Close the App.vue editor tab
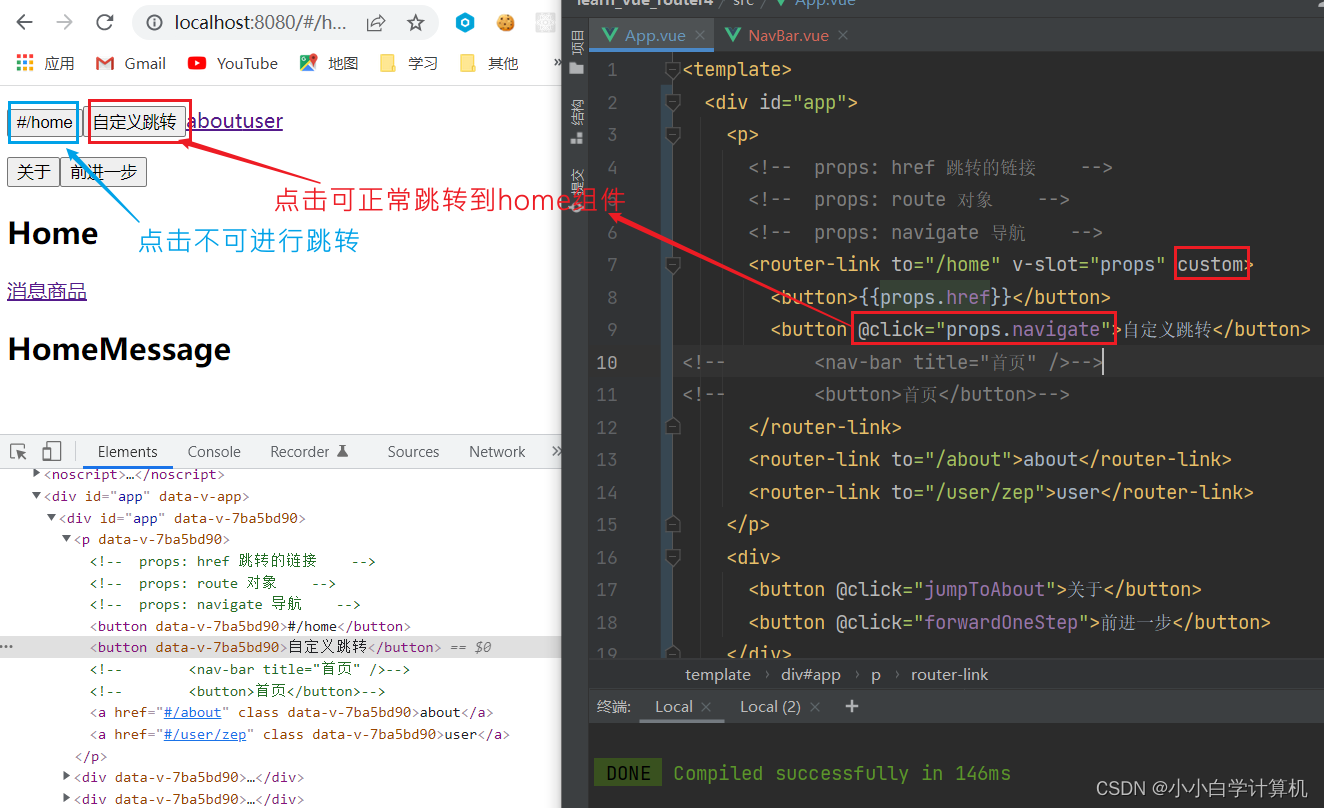This screenshot has width=1324, height=808. point(700,35)
